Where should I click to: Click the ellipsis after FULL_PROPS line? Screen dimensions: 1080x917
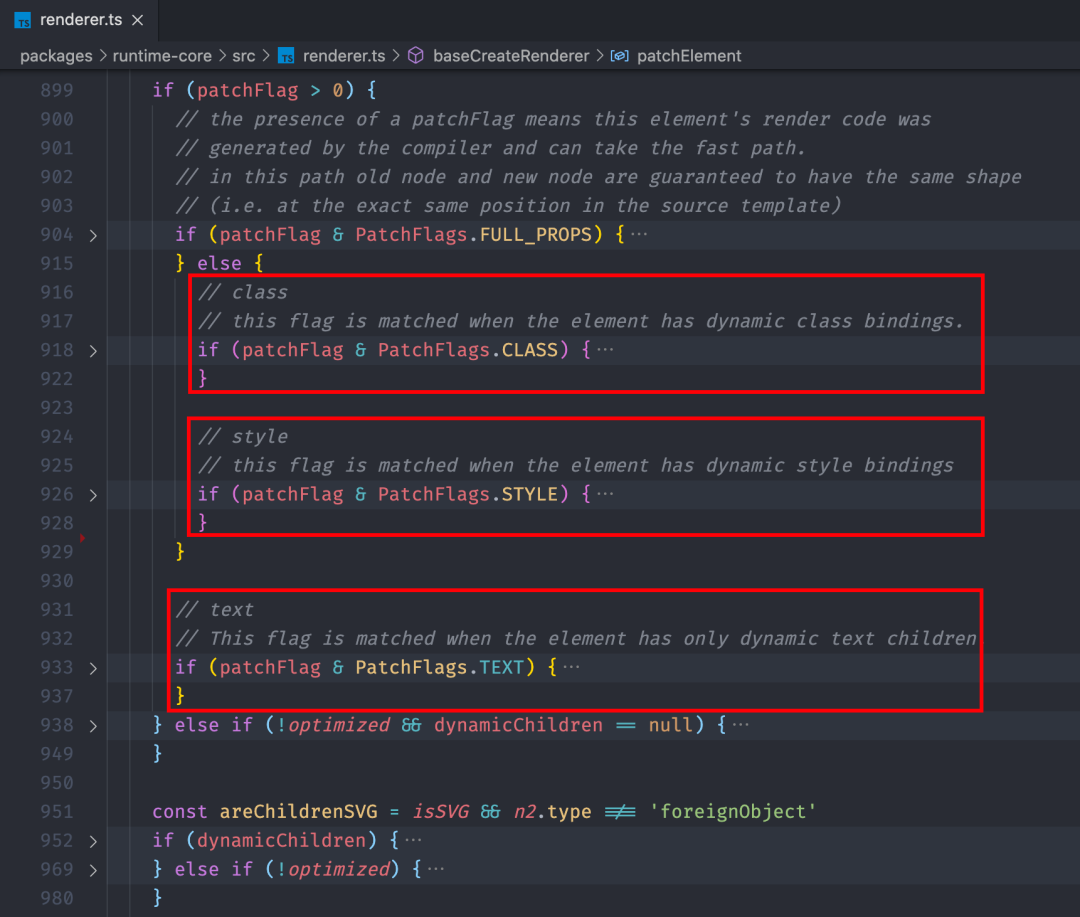pos(639,235)
